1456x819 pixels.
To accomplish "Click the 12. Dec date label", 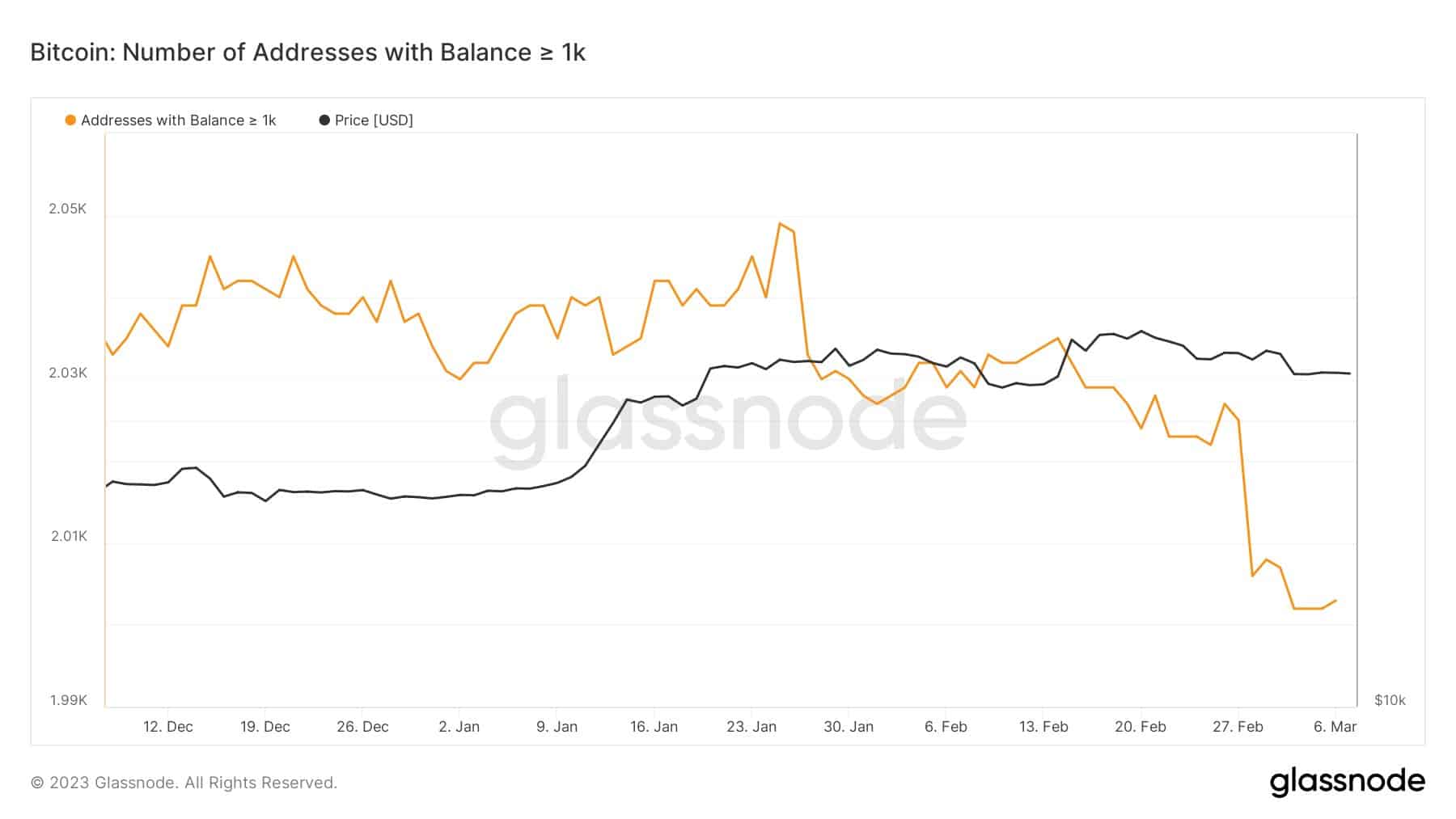I will (168, 727).
